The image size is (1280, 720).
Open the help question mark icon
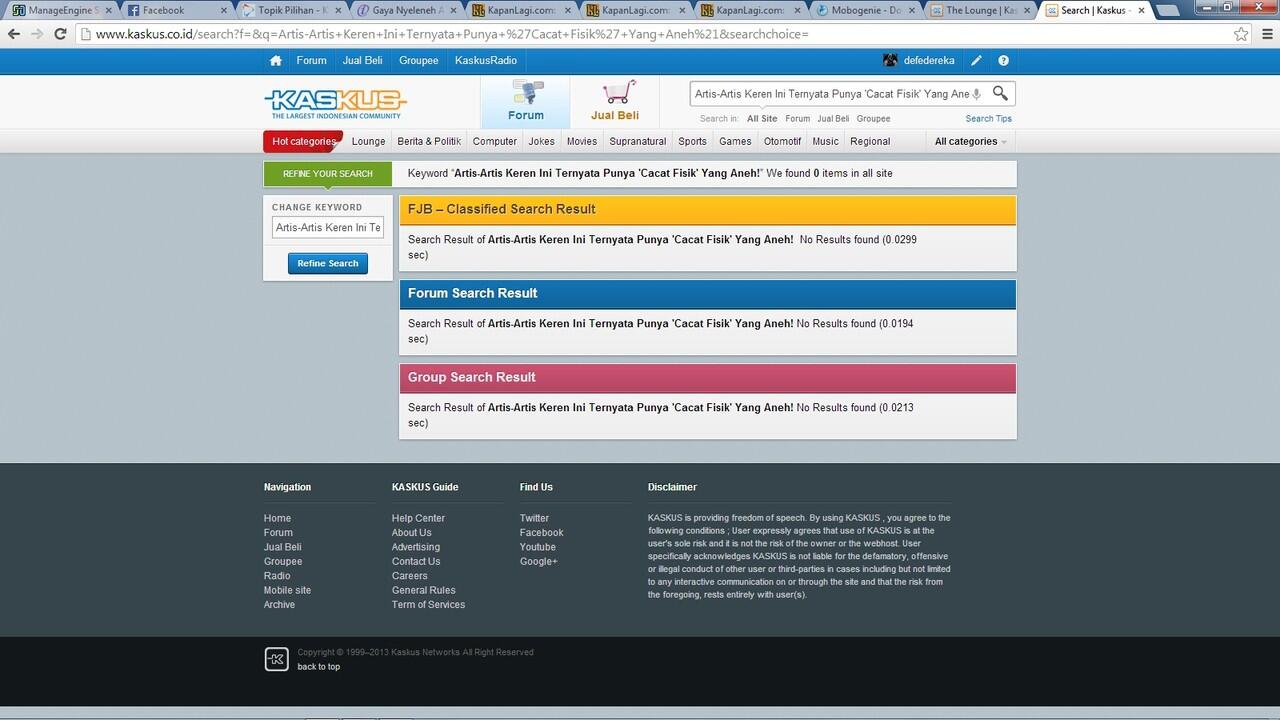tap(1003, 60)
